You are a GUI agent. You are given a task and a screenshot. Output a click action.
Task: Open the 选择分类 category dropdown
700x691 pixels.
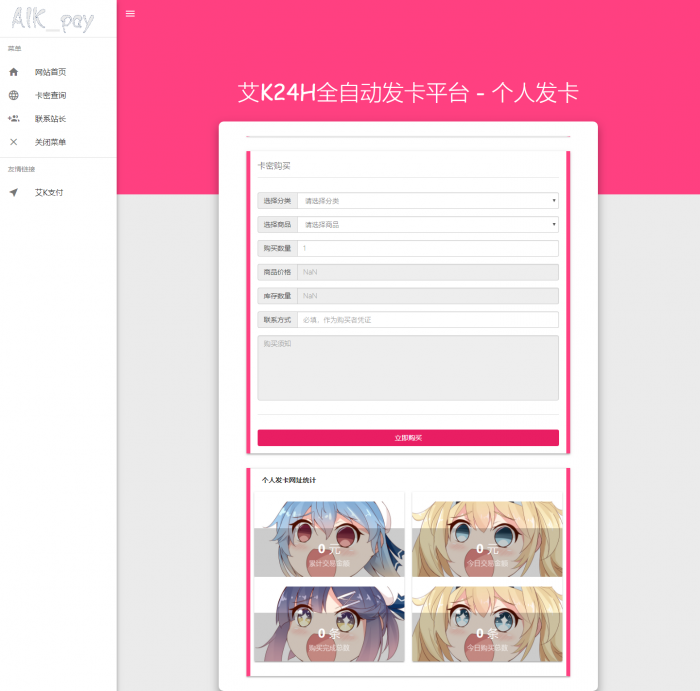coord(427,201)
